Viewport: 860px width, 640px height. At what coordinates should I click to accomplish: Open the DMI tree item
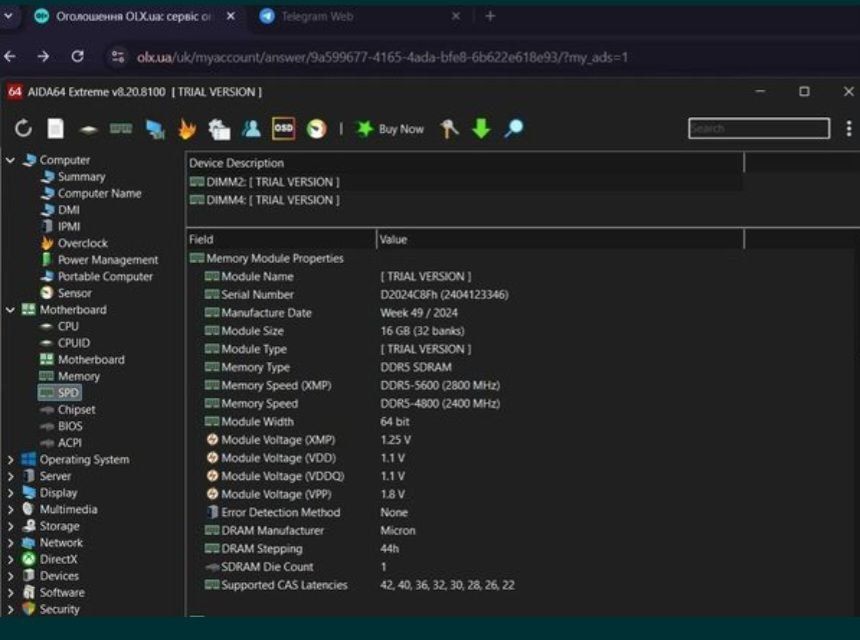coord(60,209)
